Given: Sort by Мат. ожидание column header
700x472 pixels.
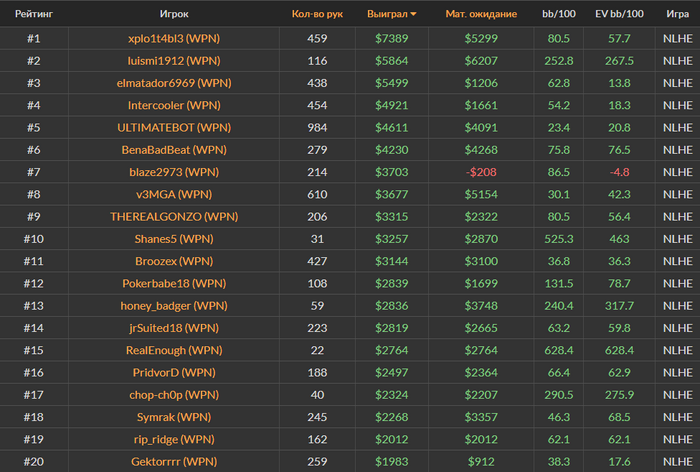Looking at the screenshot, I should tap(481, 14).
